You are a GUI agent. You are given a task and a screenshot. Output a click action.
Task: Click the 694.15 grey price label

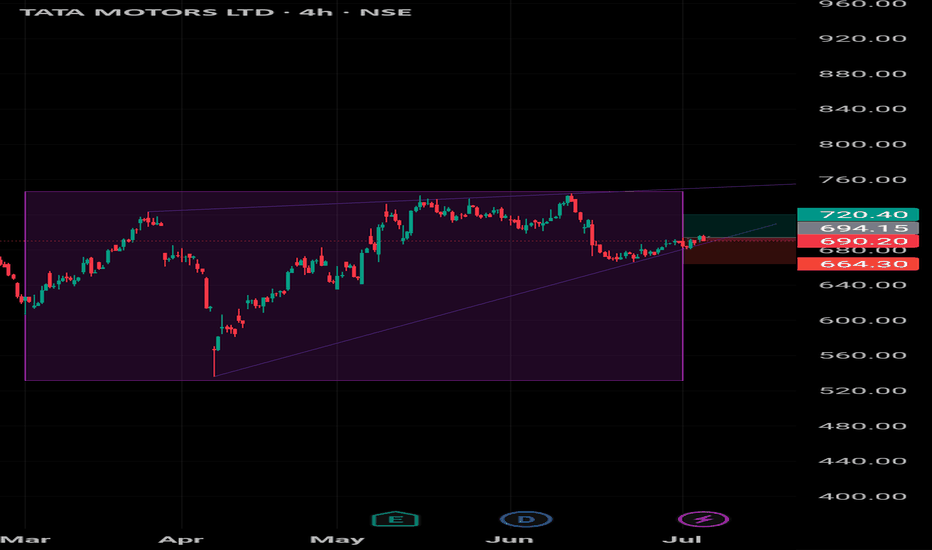pos(858,228)
